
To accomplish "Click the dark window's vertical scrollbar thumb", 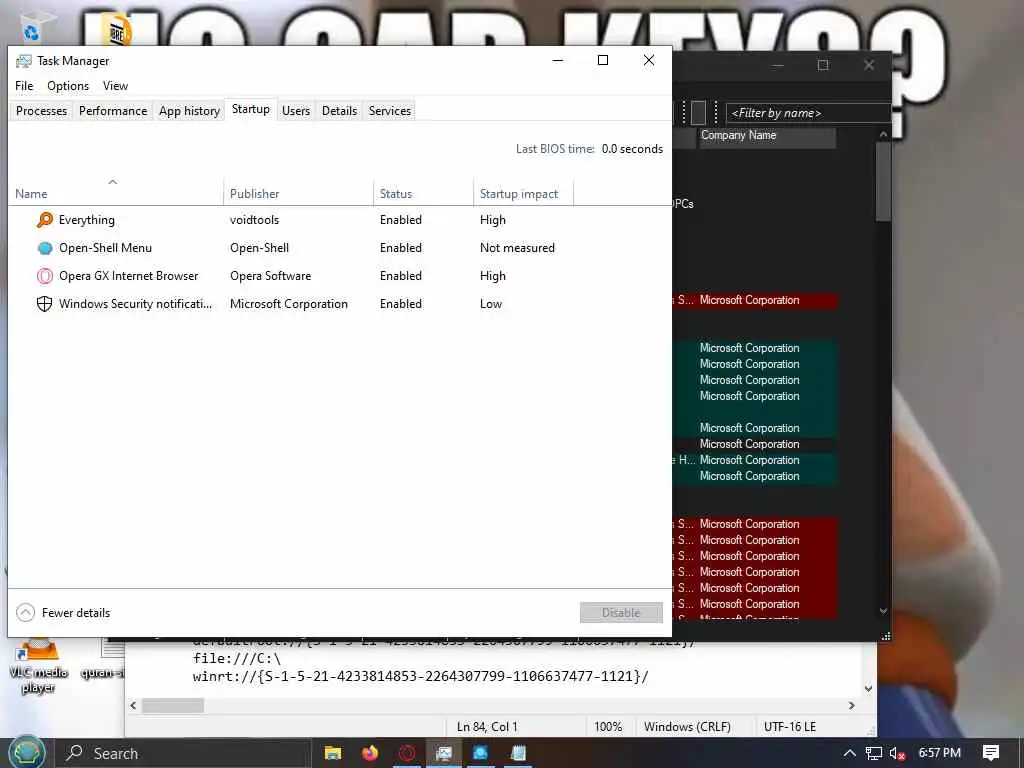I will [883, 182].
